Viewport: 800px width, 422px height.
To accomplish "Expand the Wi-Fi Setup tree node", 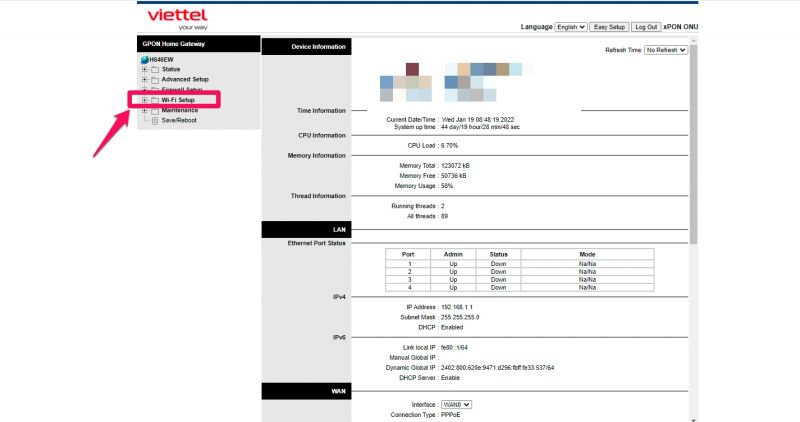I will pos(144,100).
